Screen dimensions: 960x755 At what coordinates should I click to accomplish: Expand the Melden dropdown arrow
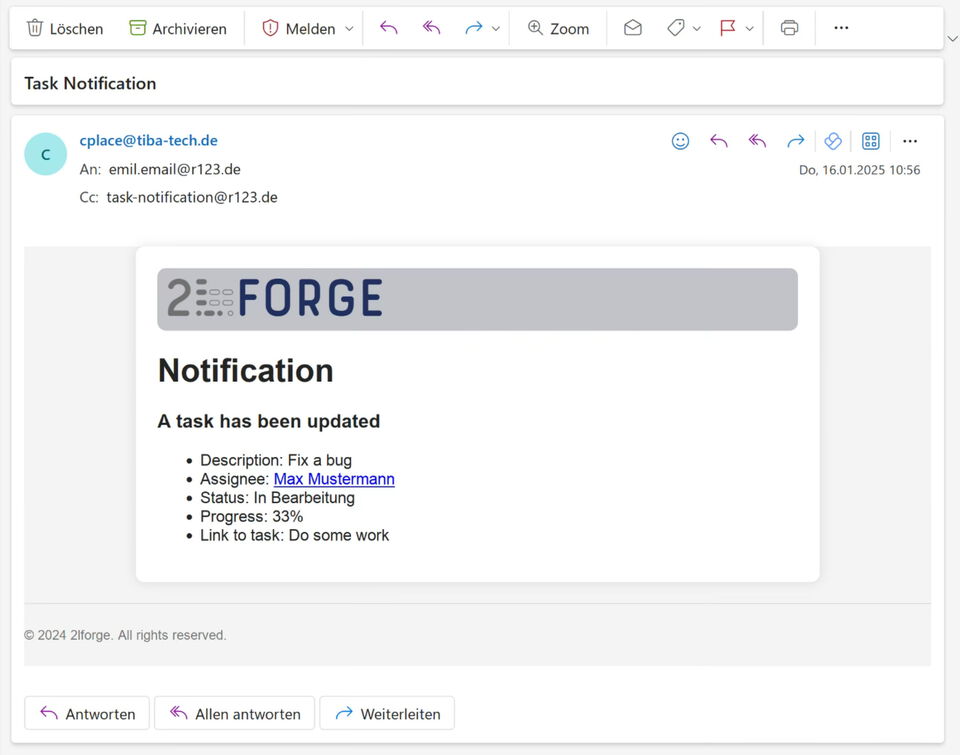pyautogui.click(x=349, y=29)
